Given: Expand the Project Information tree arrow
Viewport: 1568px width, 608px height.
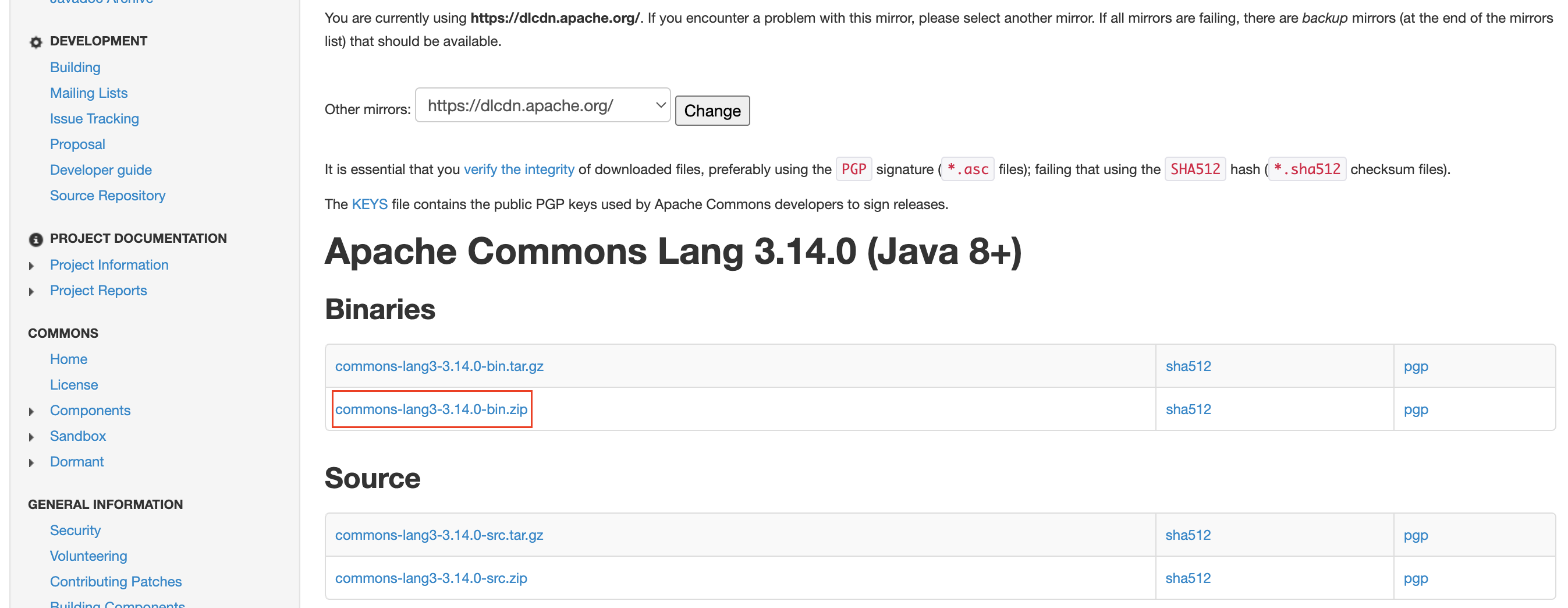Looking at the screenshot, I should click(x=31, y=266).
